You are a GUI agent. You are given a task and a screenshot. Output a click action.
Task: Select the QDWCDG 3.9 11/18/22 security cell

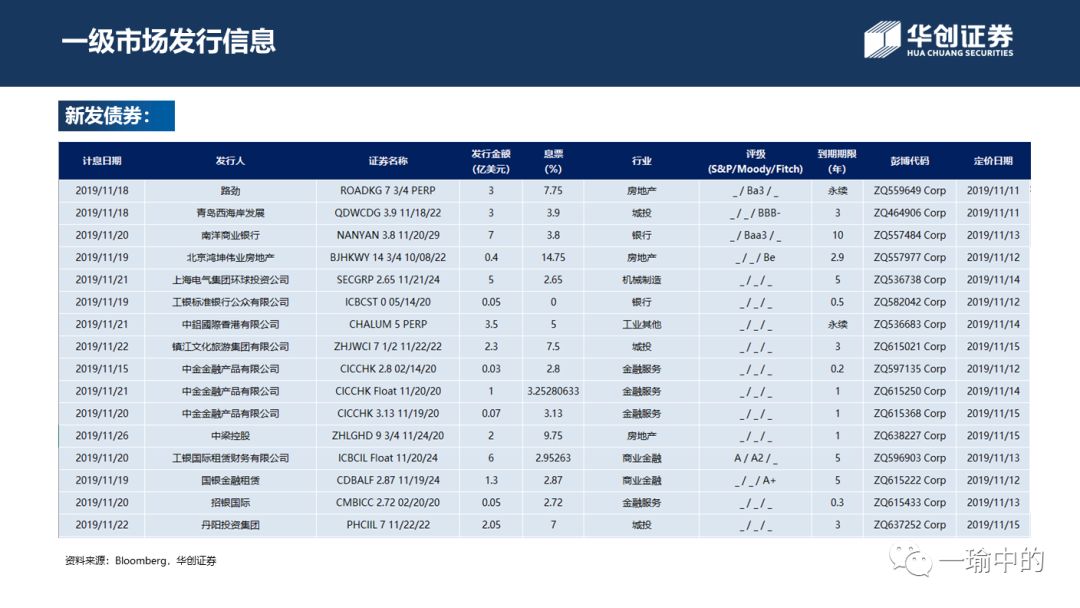pyautogui.click(x=388, y=213)
